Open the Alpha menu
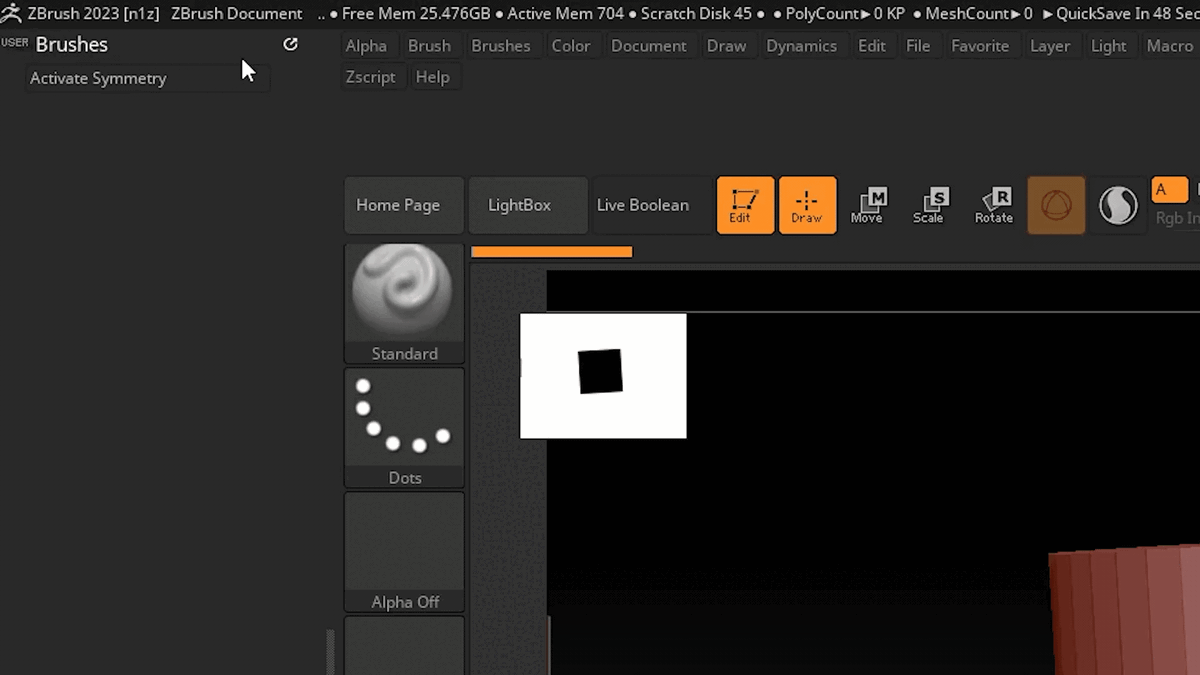 [366, 45]
